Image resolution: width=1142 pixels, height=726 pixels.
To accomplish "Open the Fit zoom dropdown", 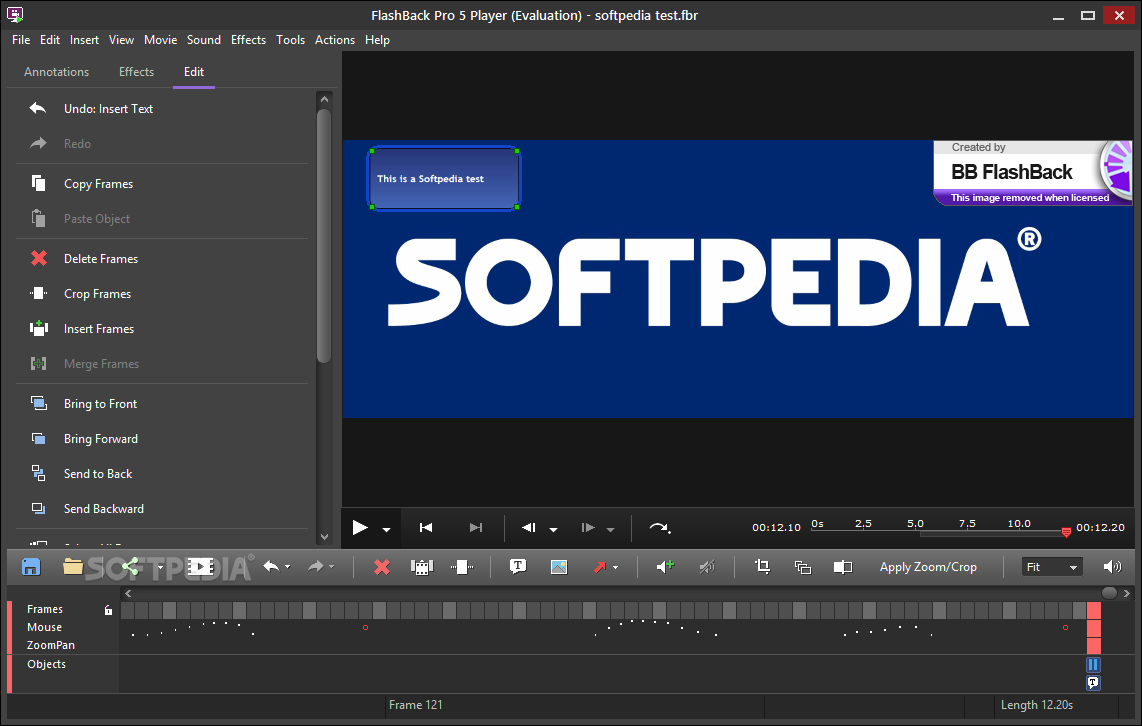I will (1053, 567).
